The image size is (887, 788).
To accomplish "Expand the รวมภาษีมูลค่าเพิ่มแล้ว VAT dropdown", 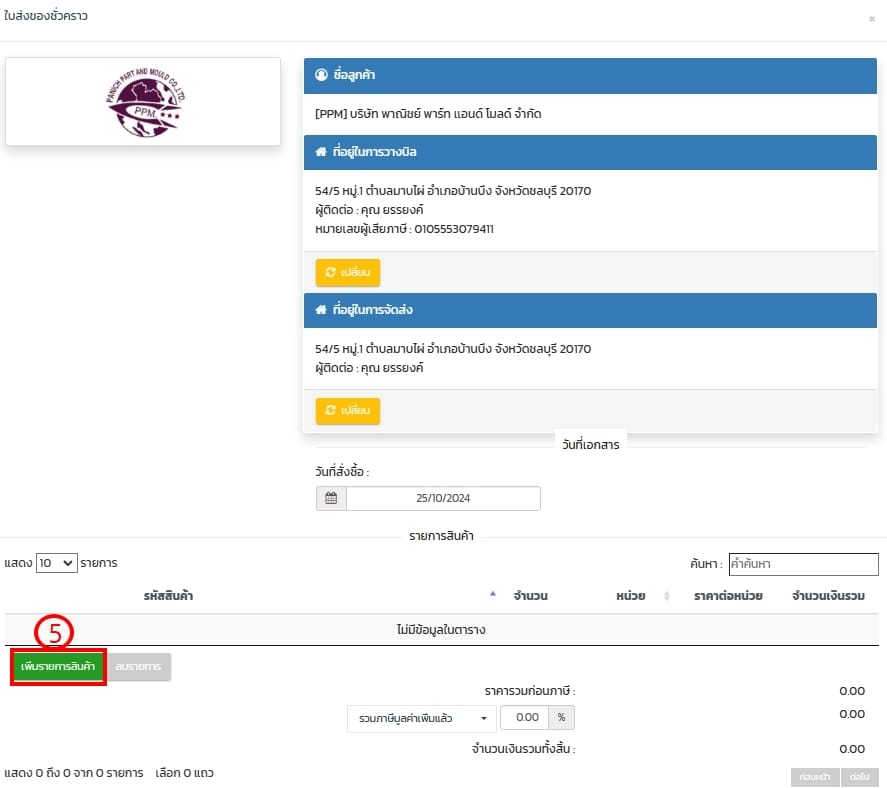I will 421,718.
